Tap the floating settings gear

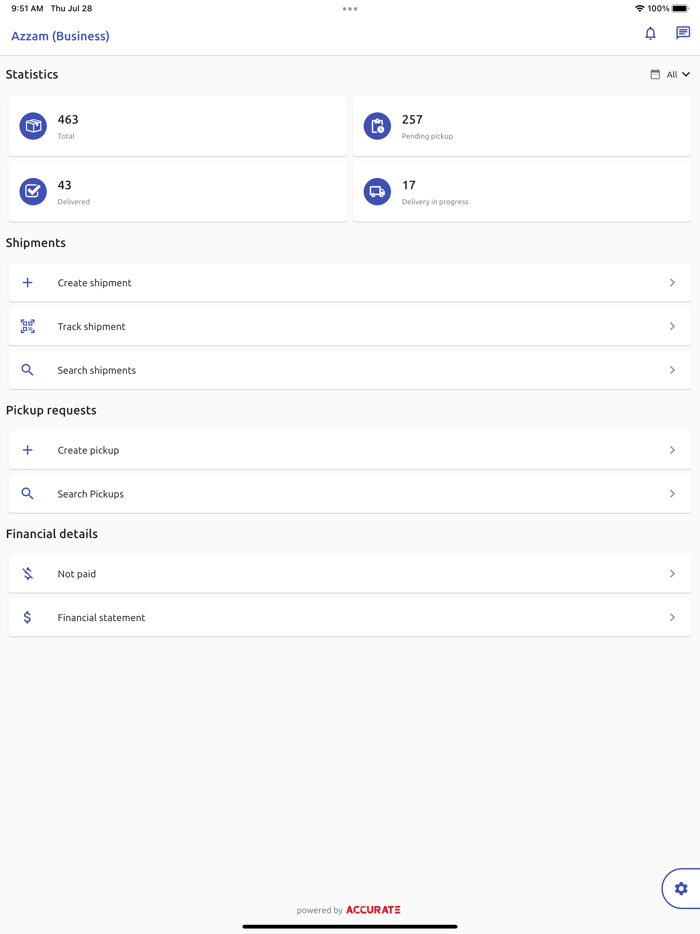[x=681, y=888]
